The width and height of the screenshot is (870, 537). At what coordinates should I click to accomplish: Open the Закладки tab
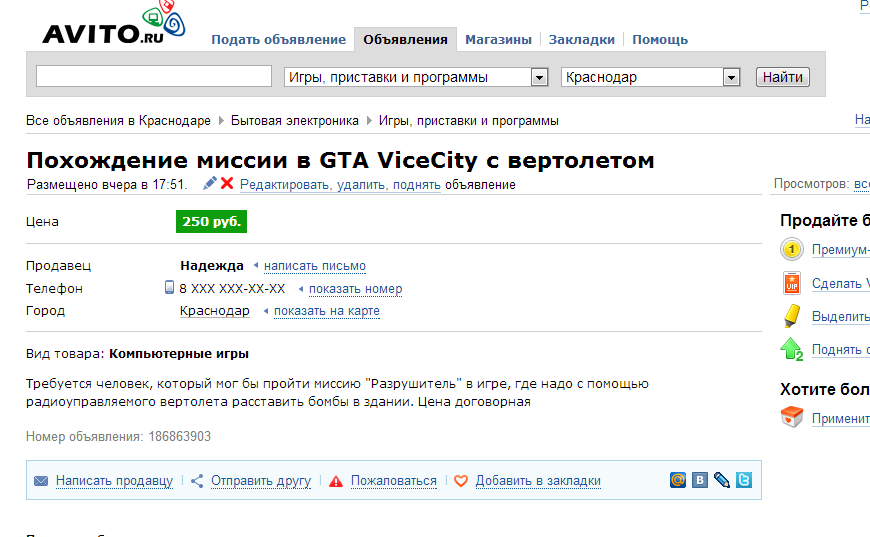[581, 40]
